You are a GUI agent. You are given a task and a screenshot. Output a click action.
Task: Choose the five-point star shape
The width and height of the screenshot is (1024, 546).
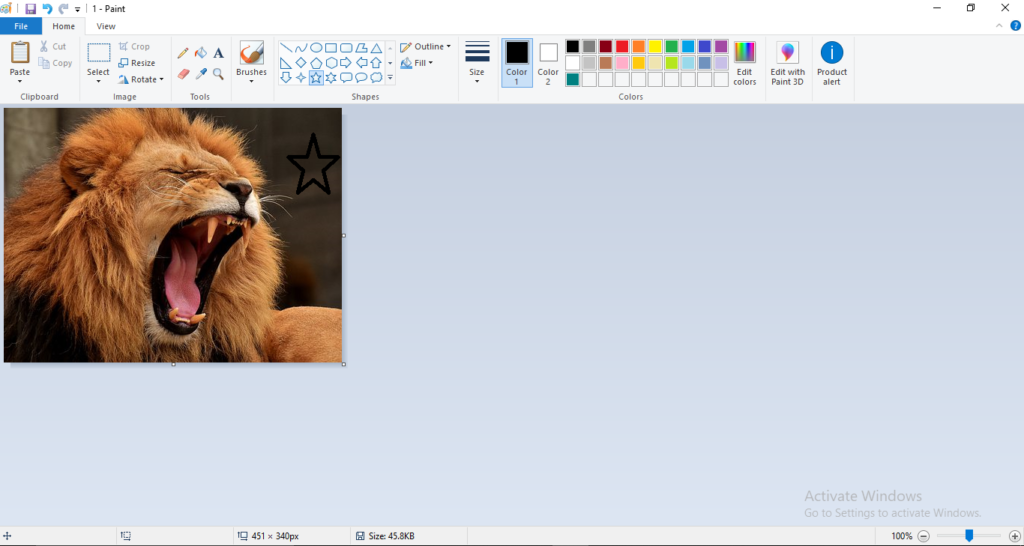(x=316, y=78)
